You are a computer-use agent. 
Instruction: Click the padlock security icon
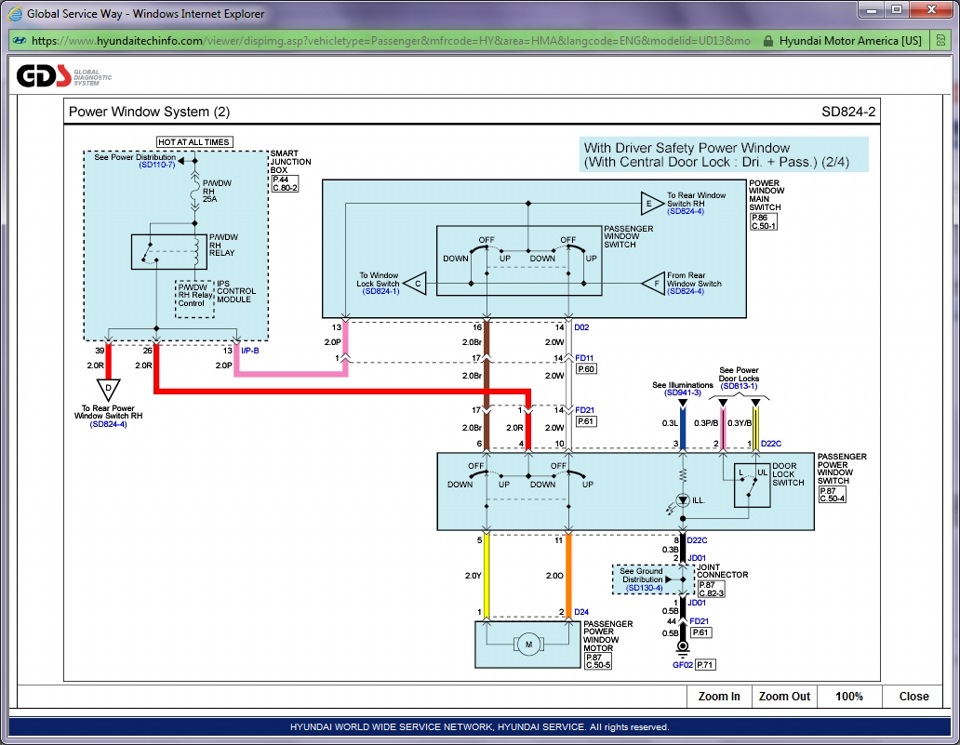tap(768, 40)
